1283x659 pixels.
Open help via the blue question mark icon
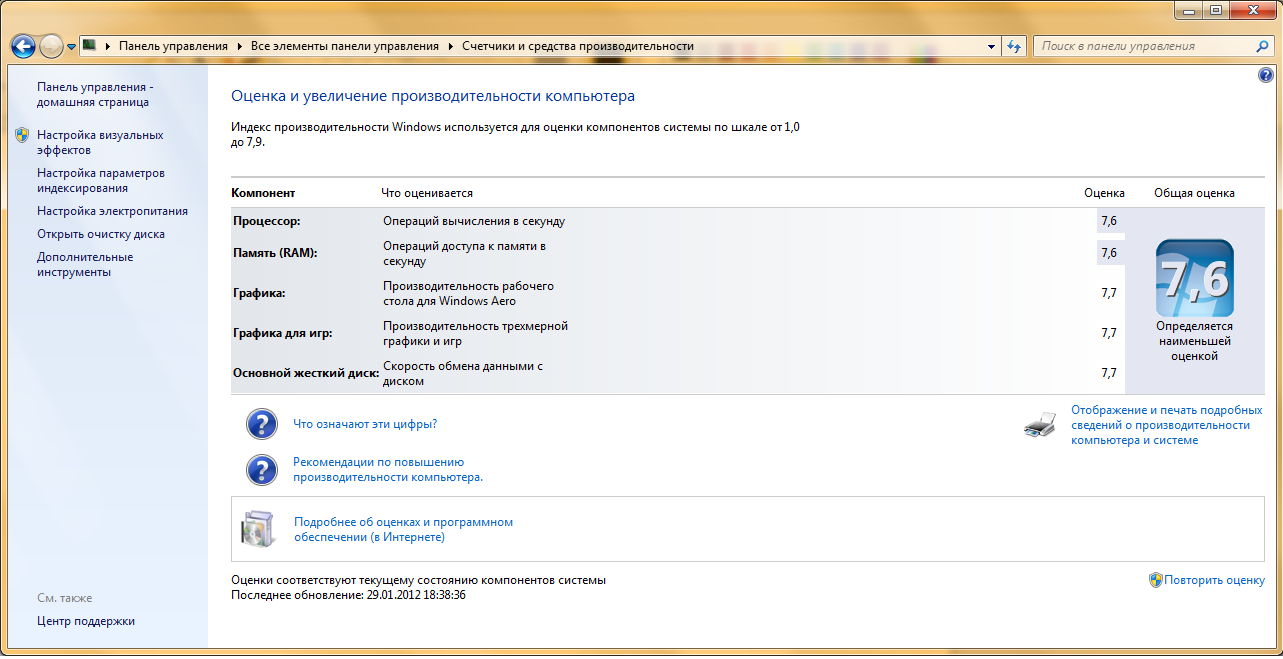coord(1266,75)
